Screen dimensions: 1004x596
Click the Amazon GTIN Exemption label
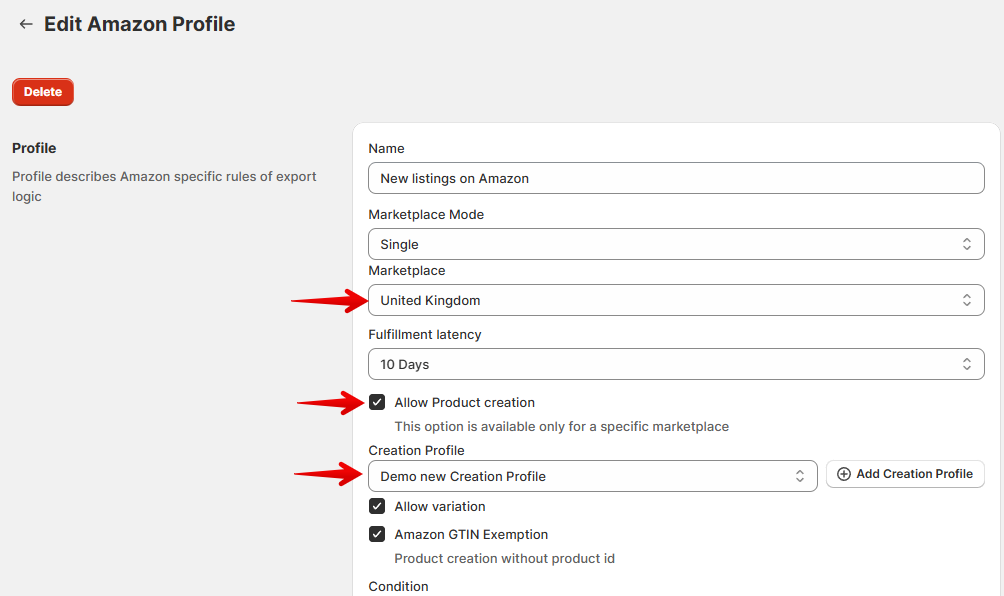[471, 535]
